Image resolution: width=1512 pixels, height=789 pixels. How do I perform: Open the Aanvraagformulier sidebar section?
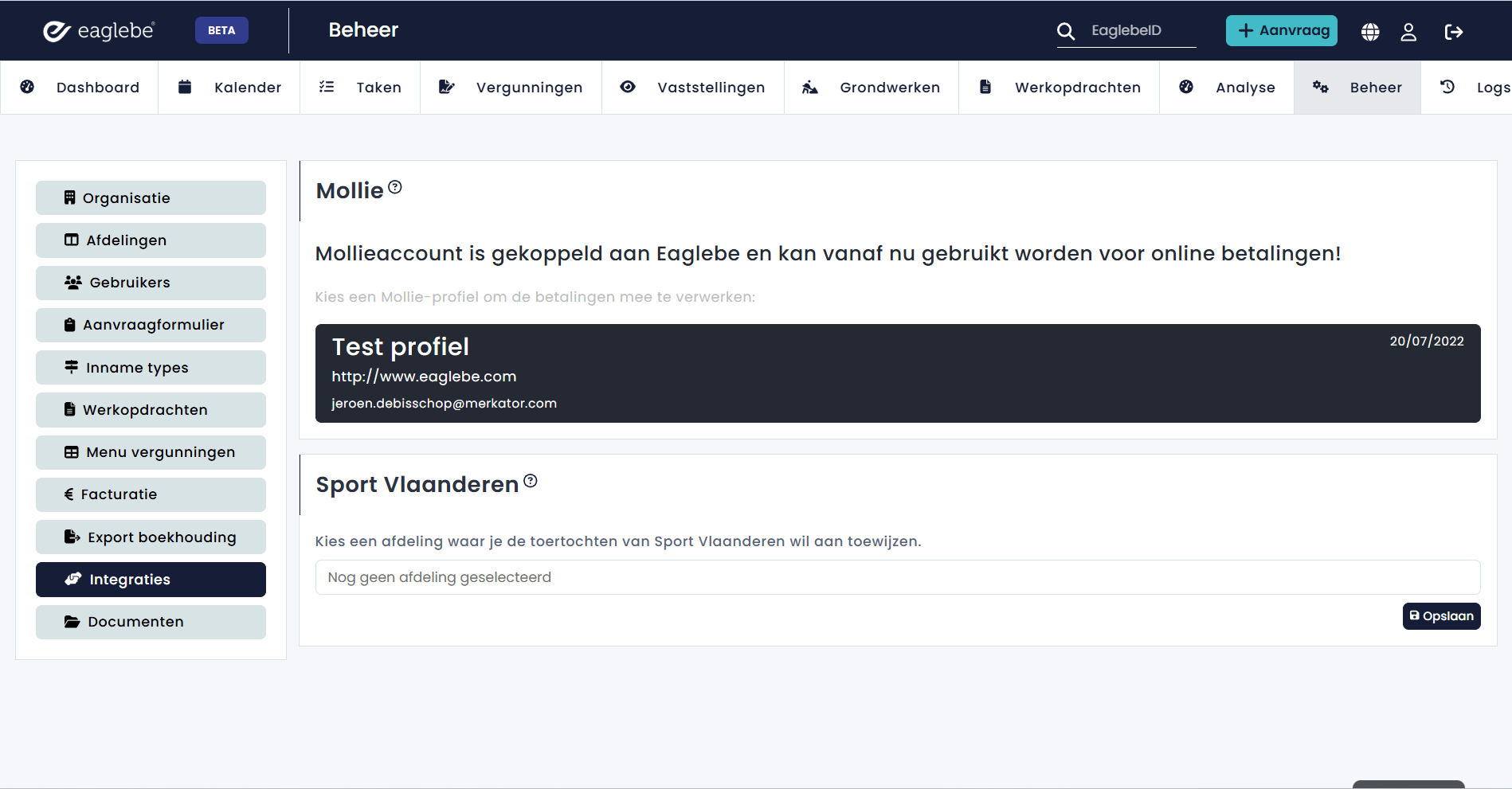point(151,325)
